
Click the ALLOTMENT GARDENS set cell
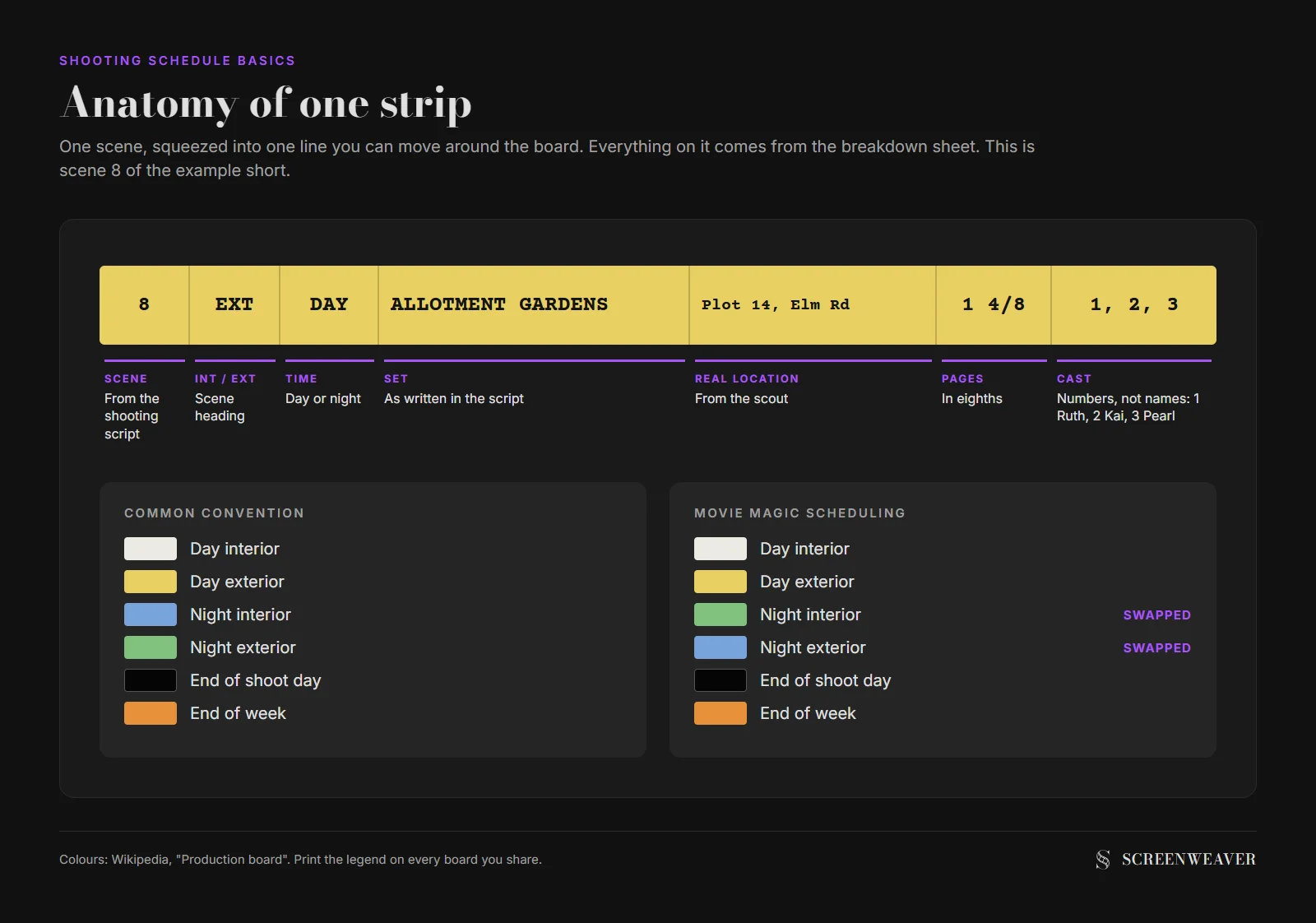pyautogui.click(x=534, y=305)
